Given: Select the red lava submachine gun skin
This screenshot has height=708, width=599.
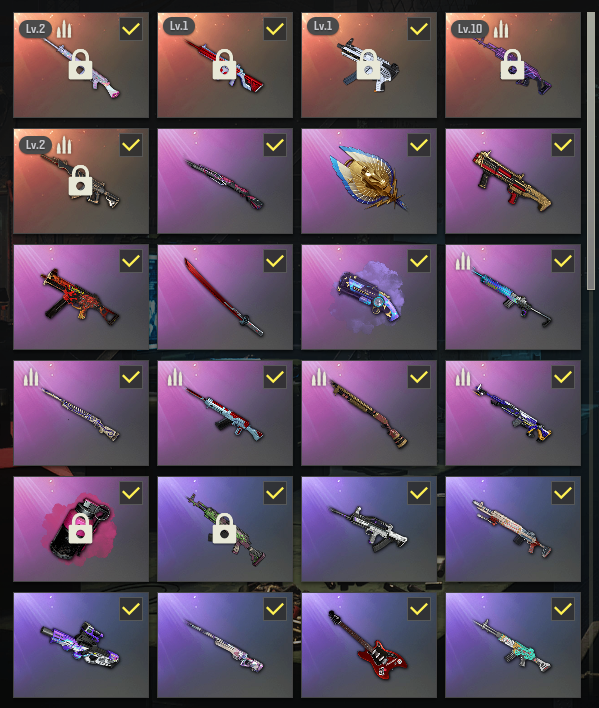Looking at the screenshot, I should [x=81, y=297].
